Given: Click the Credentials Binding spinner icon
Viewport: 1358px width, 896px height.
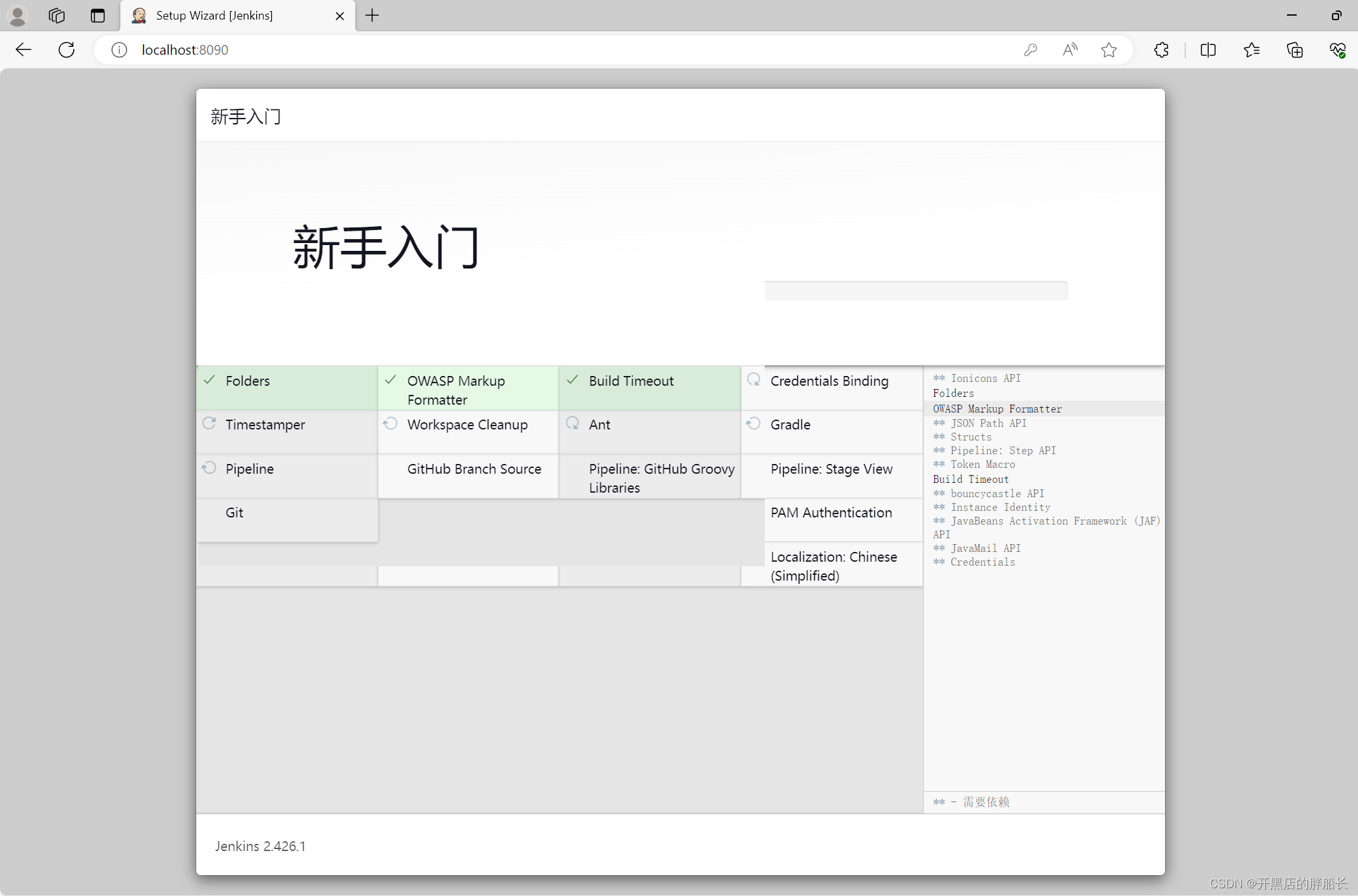Looking at the screenshot, I should [754, 380].
